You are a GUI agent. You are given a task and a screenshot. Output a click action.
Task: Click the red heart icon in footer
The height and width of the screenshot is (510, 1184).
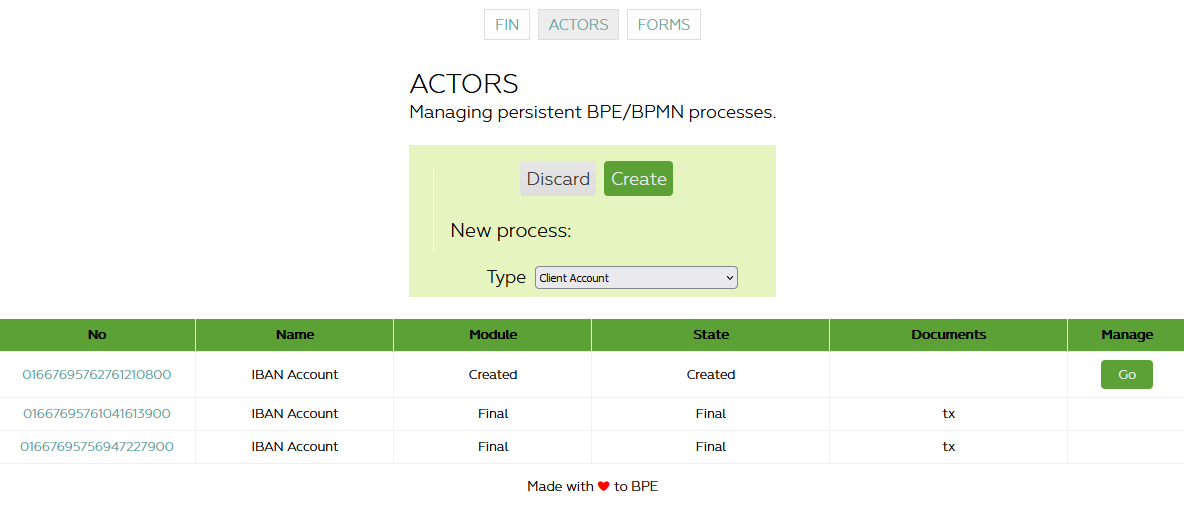pos(604,486)
